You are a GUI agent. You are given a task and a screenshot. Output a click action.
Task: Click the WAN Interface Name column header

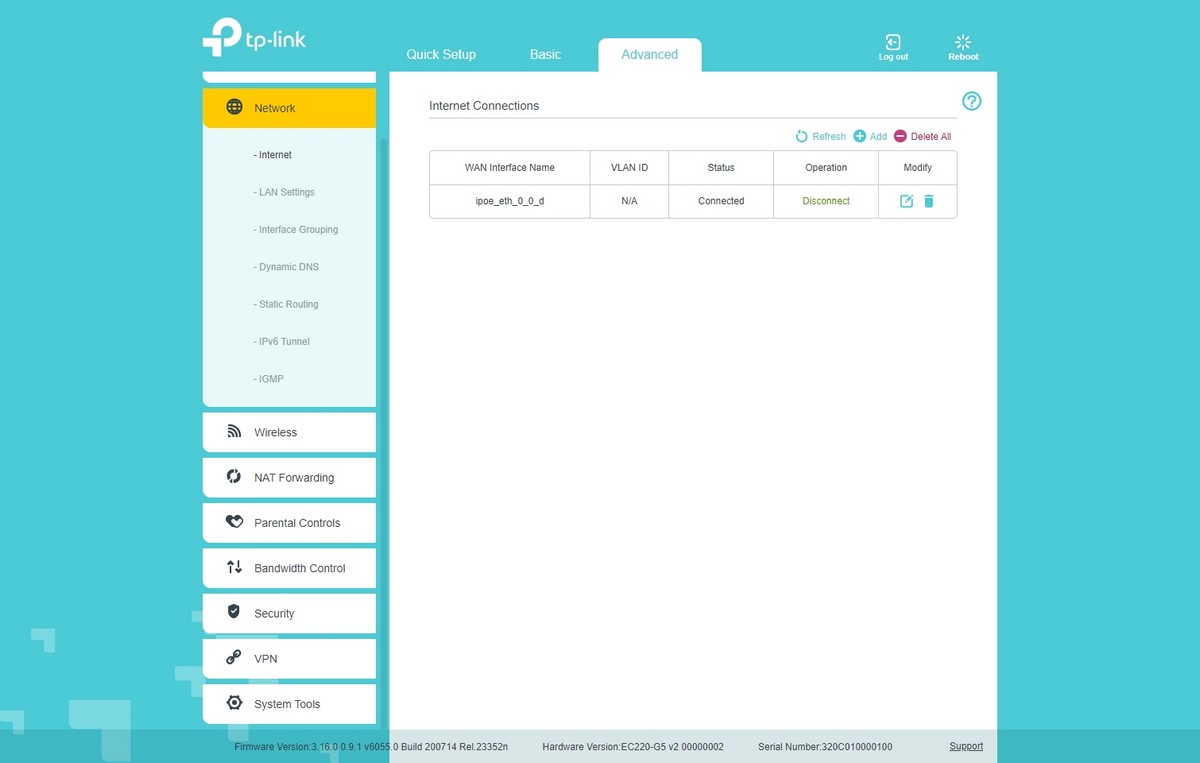click(x=510, y=168)
